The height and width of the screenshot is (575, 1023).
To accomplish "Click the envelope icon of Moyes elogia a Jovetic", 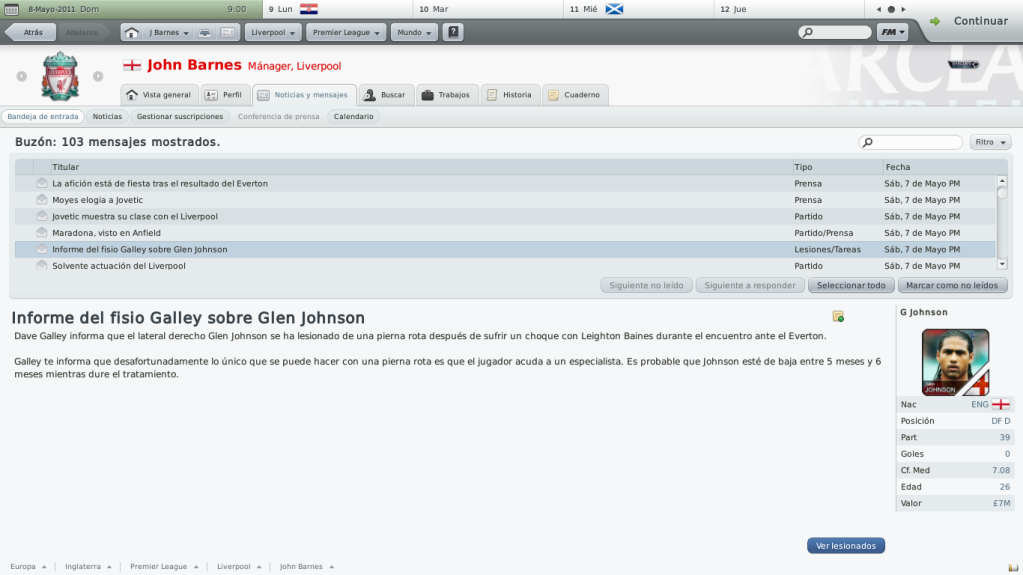I will [42, 199].
